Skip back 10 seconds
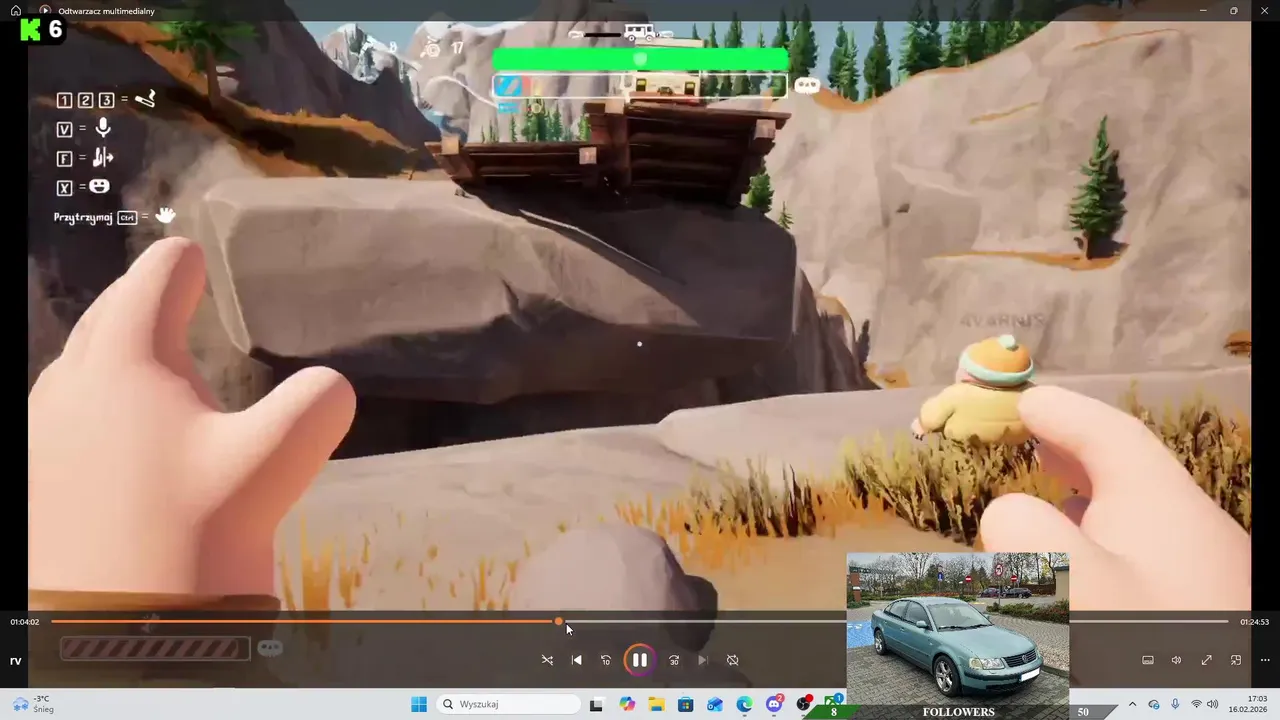The width and height of the screenshot is (1280, 720). [605, 660]
